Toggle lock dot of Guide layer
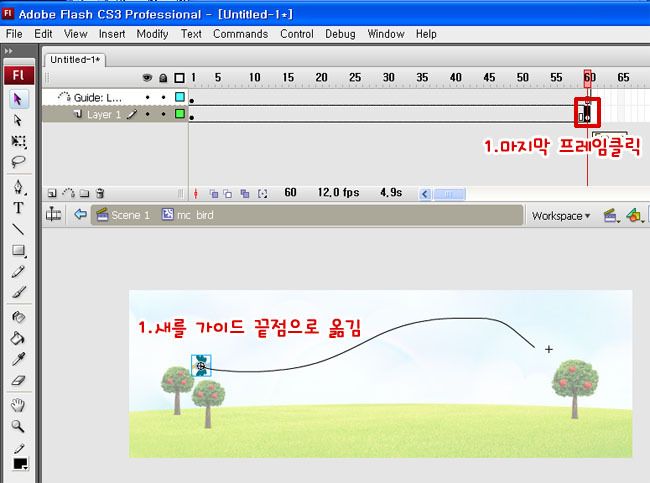This screenshot has width=650, height=483. [163, 97]
